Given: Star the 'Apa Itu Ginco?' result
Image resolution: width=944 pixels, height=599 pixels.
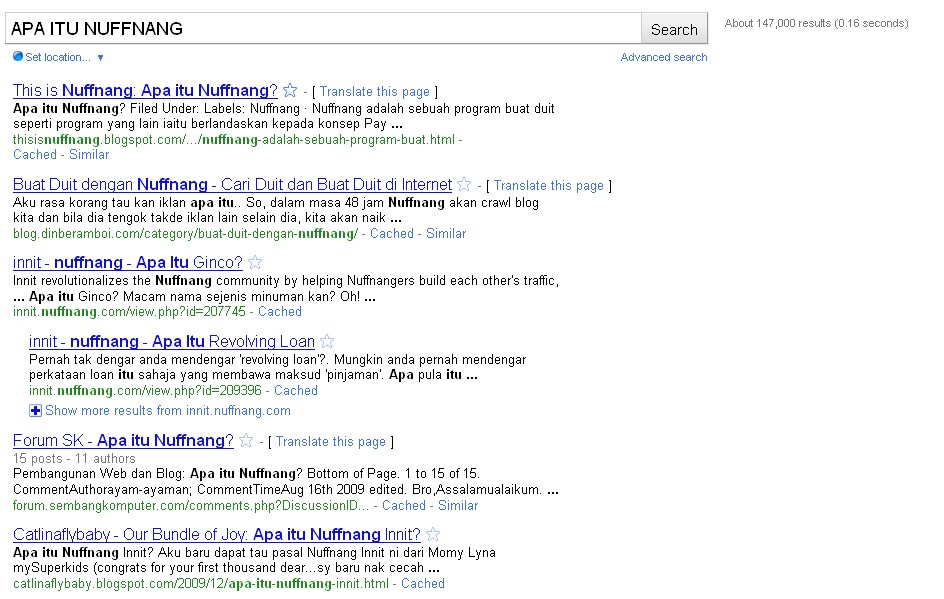Looking at the screenshot, I should tap(255, 262).
